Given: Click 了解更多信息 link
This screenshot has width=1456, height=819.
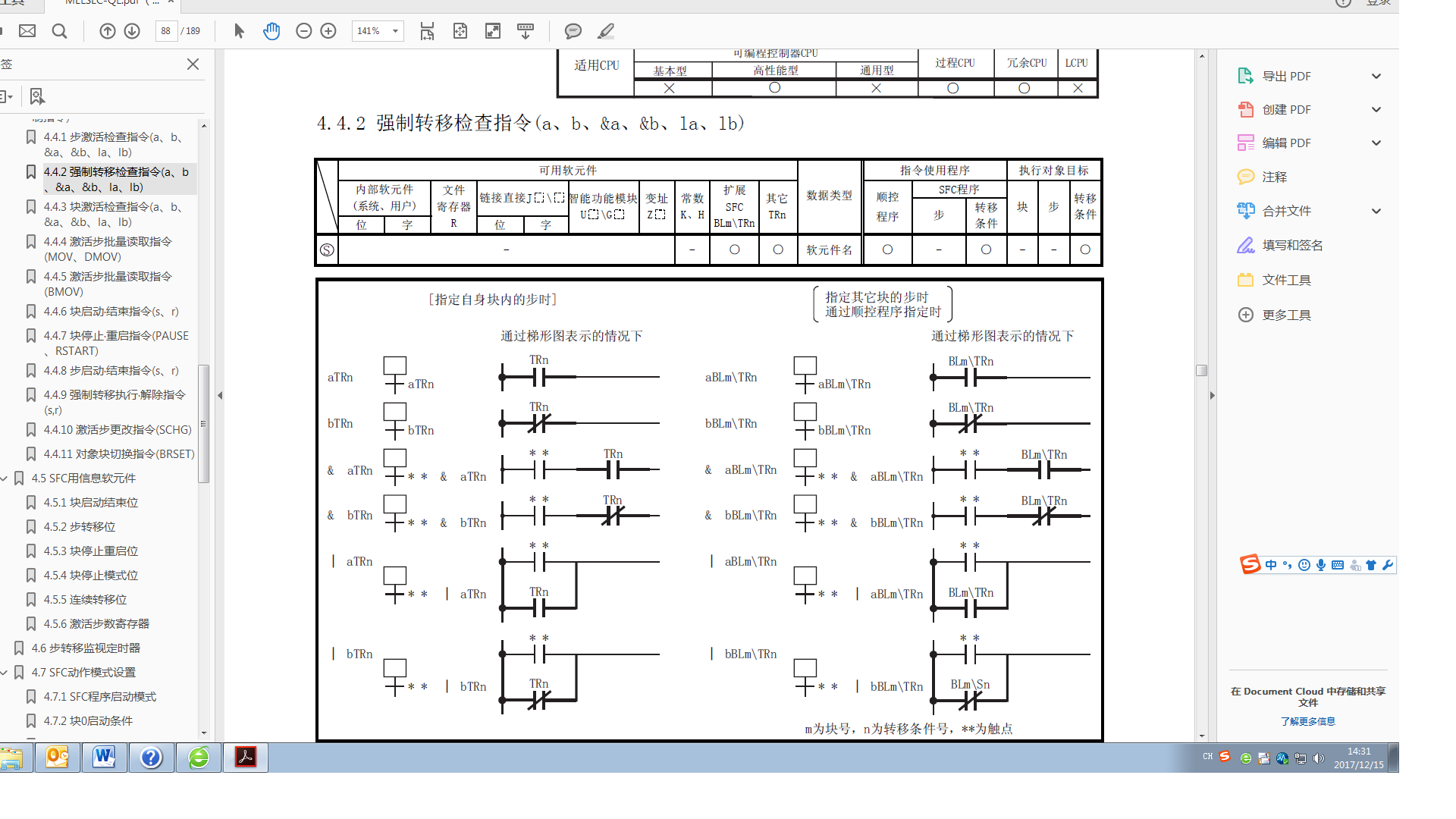Looking at the screenshot, I should (1307, 721).
